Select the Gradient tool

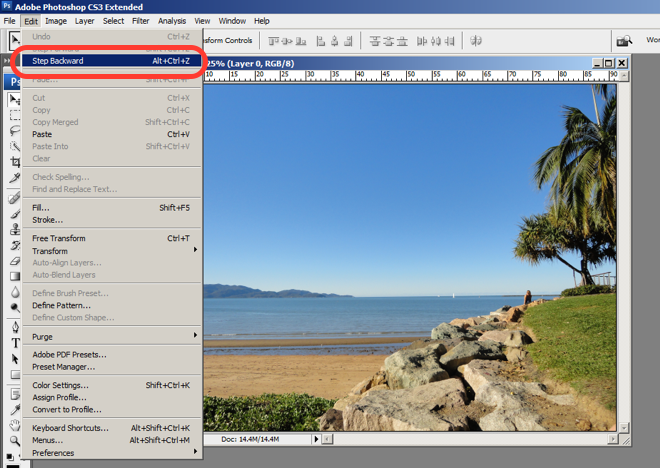coord(15,276)
